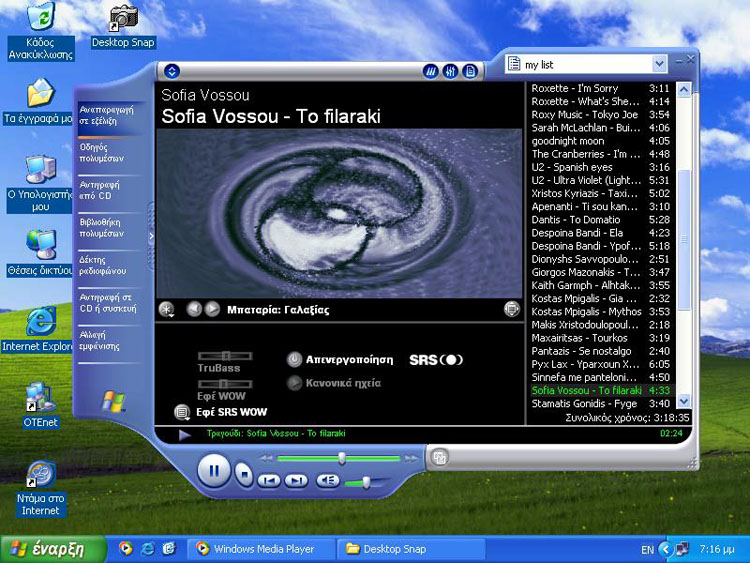The height and width of the screenshot is (563, 750).
Task: Open the έναρξη Start menu
Action: click(53, 549)
